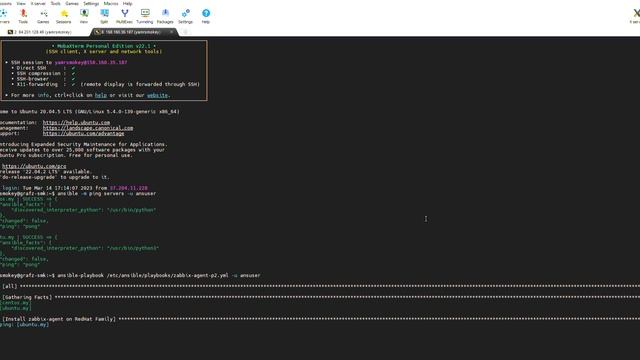
Task: Click the Split toolbar icon
Action: pyautogui.click(x=104, y=16)
